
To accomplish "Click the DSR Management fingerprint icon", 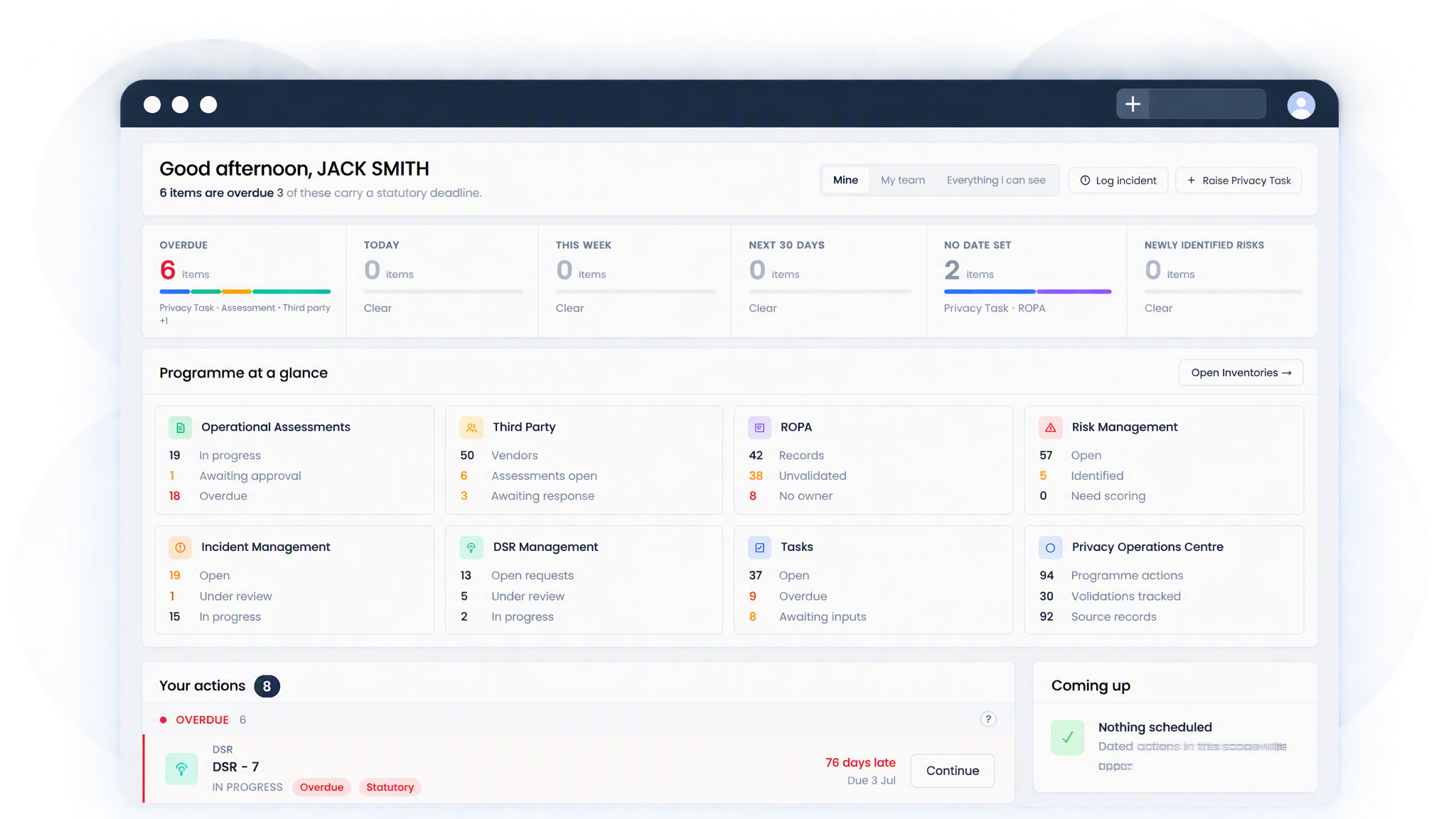I will (471, 547).
